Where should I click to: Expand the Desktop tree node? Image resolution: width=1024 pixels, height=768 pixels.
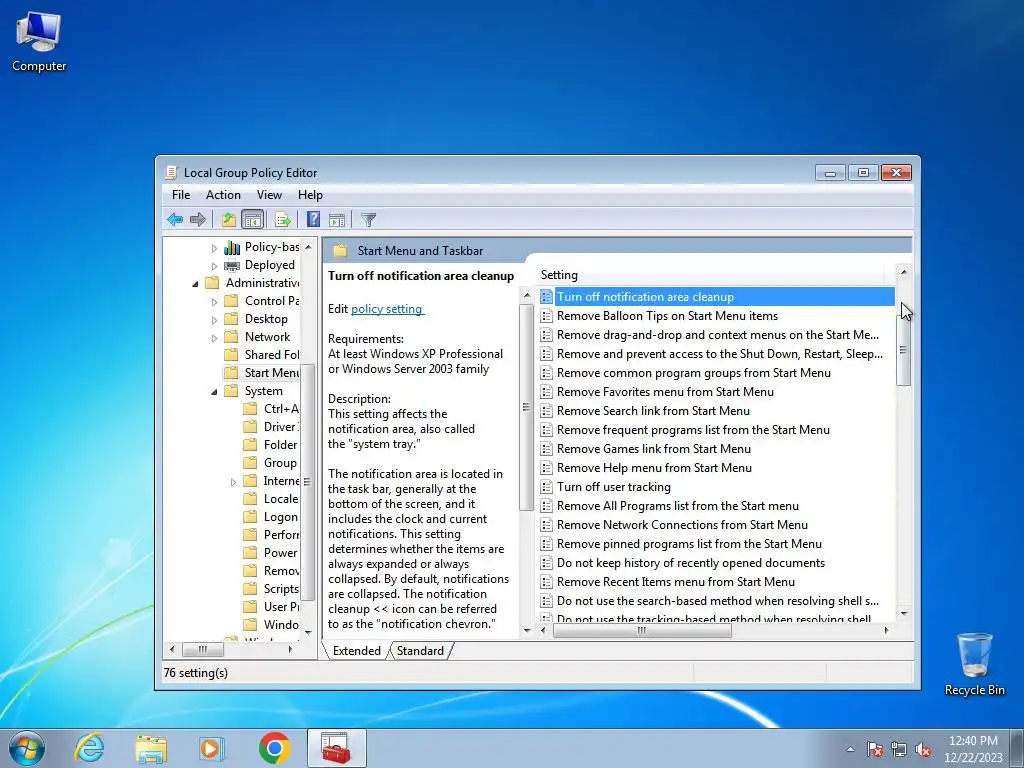(x=214, y=320)
